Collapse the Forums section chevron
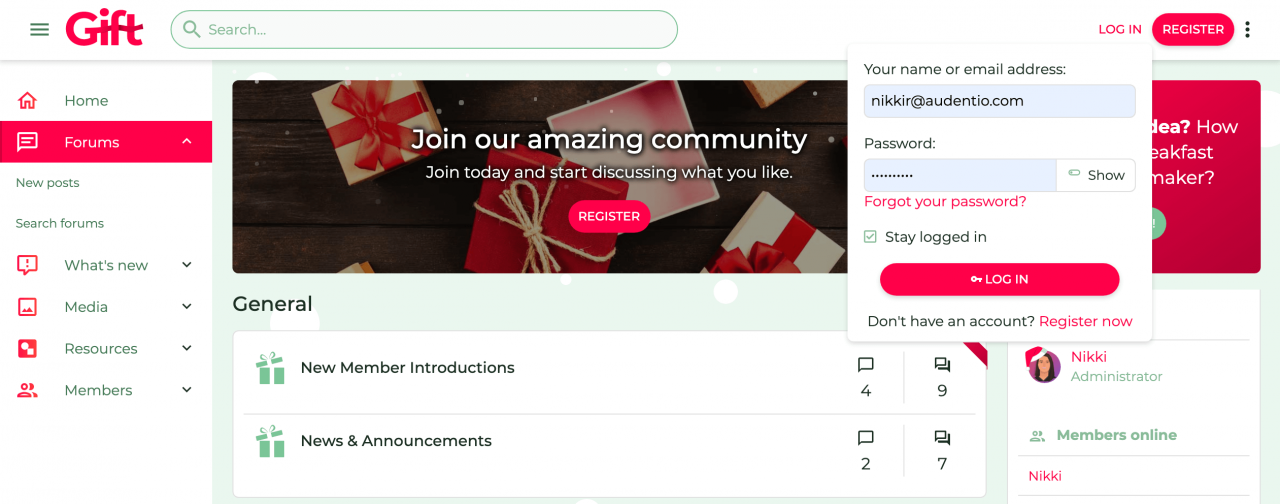The image size is (1280, 504). 187,142
